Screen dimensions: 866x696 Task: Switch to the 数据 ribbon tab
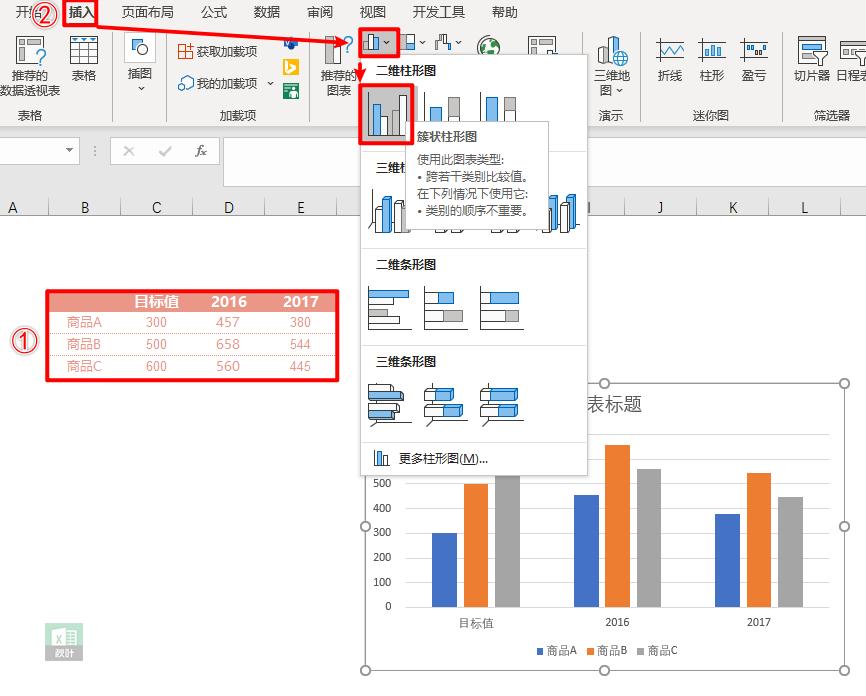266,12
